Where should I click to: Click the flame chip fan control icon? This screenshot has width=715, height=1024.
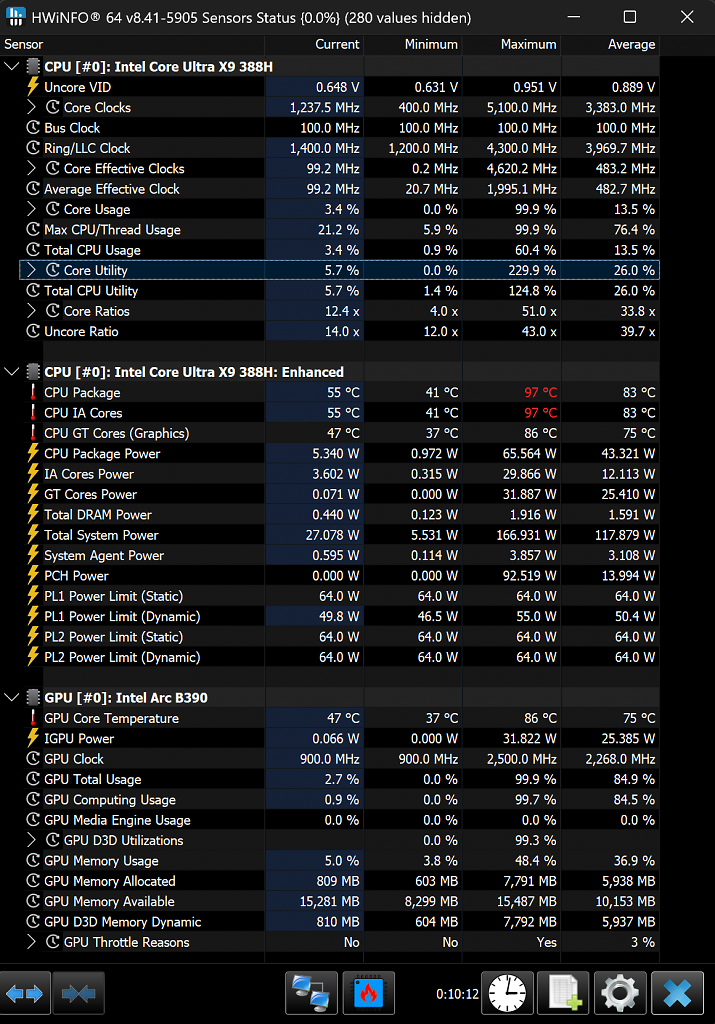click(369, 993)
